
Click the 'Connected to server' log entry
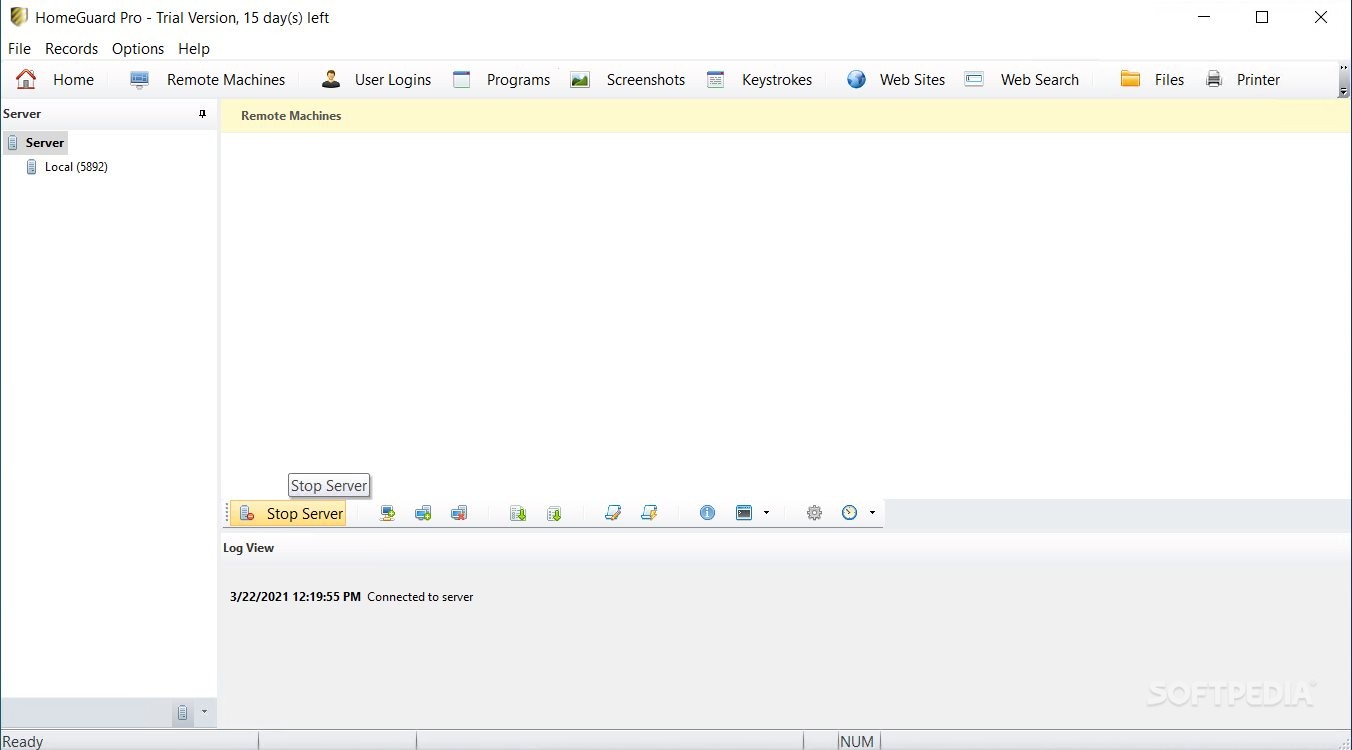(420, 597)
